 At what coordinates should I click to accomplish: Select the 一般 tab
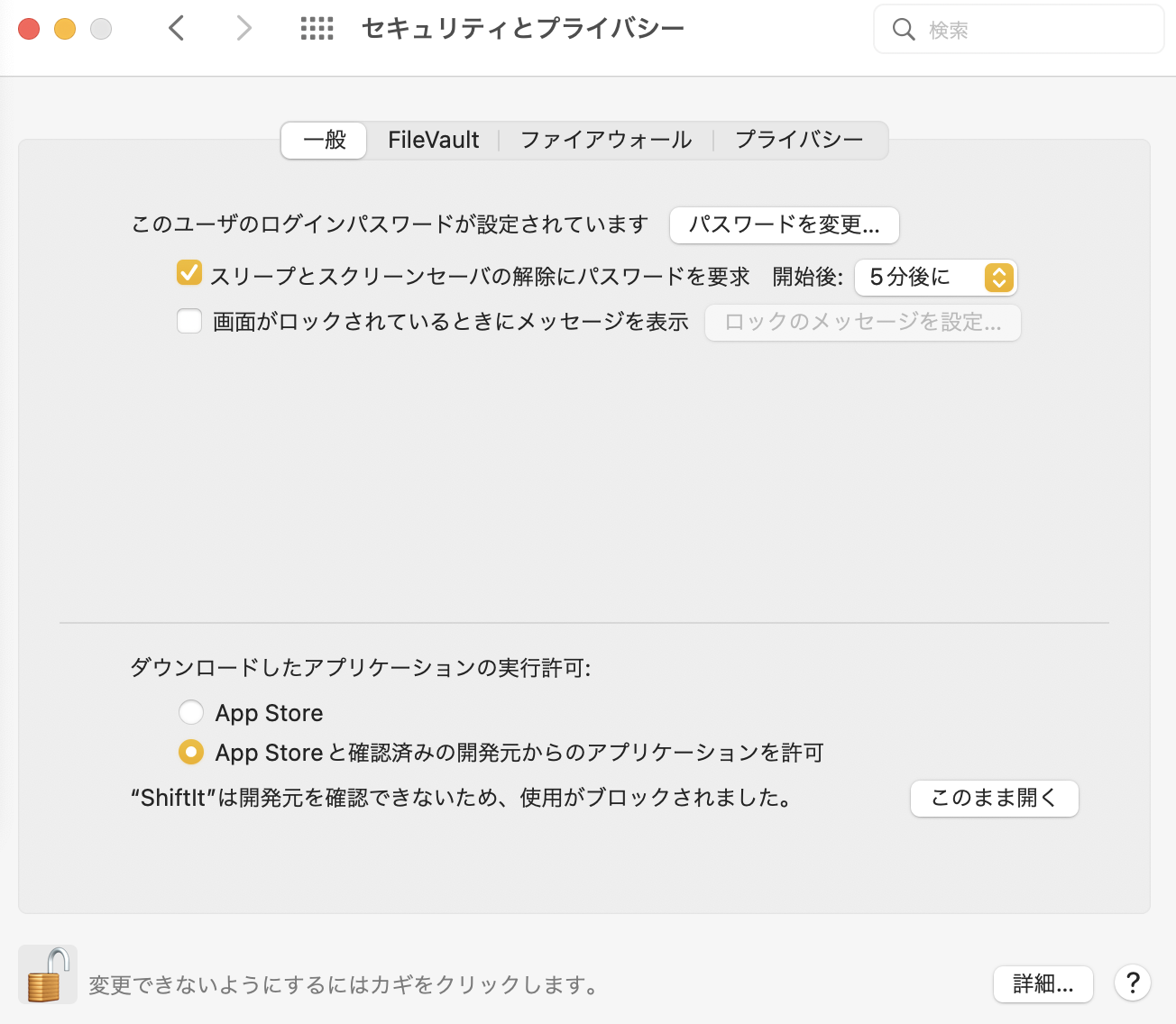325,141
